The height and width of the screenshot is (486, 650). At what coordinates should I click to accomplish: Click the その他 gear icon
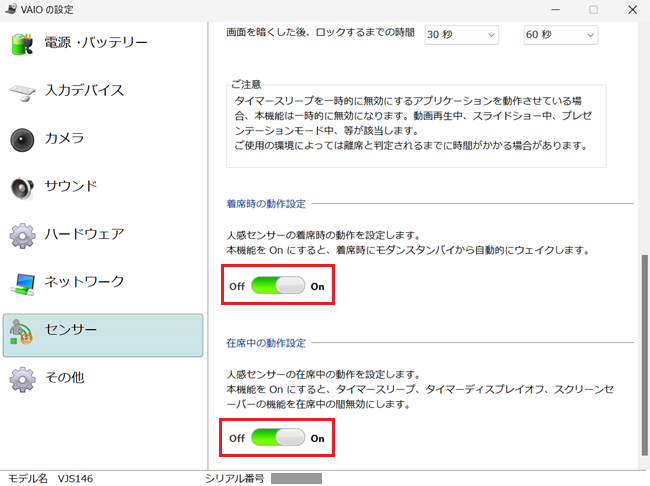22,379
